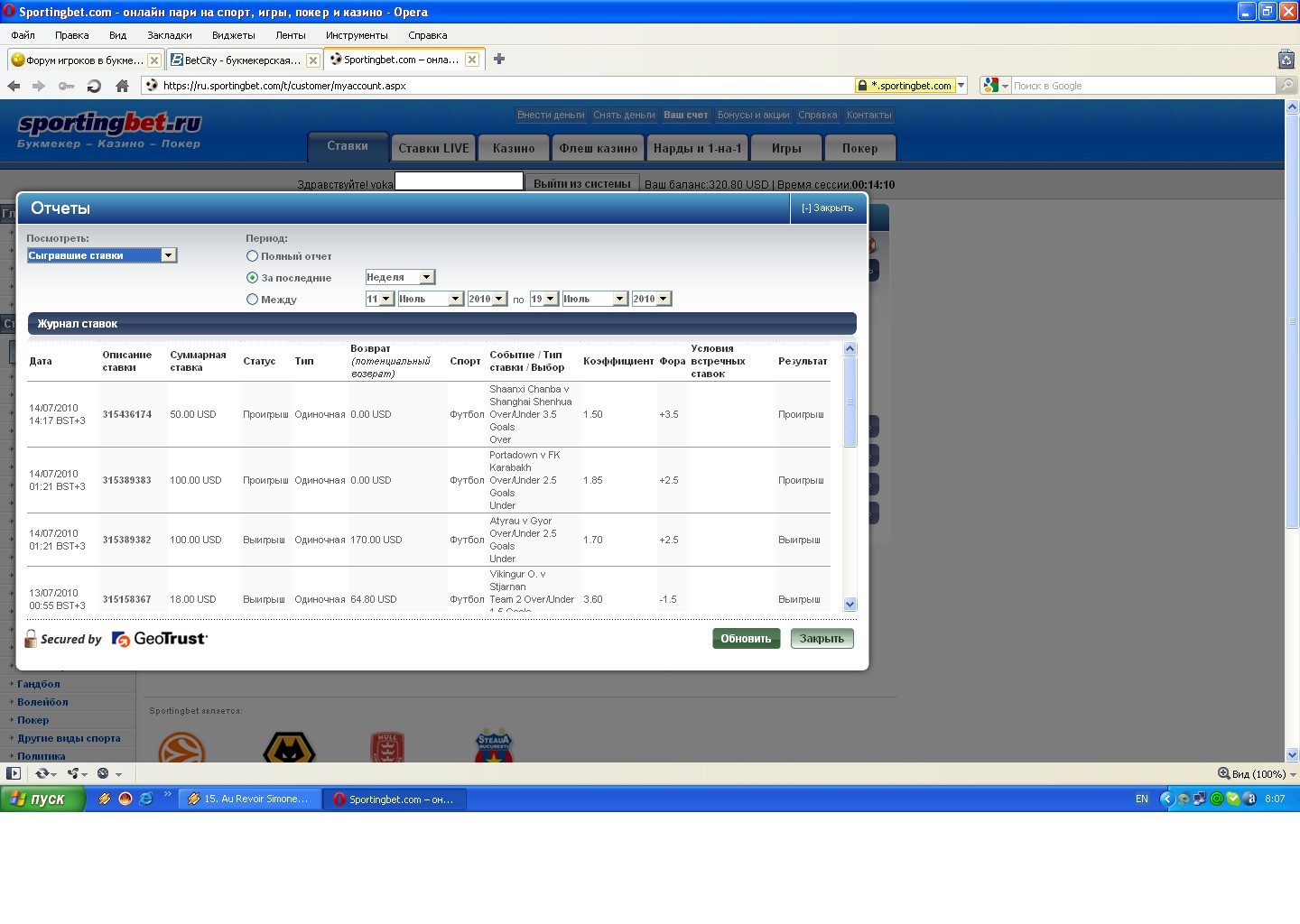Viewport: 1300px width, 924px height.
Task: Open the Внести деньги link
Action: (551, 115)
